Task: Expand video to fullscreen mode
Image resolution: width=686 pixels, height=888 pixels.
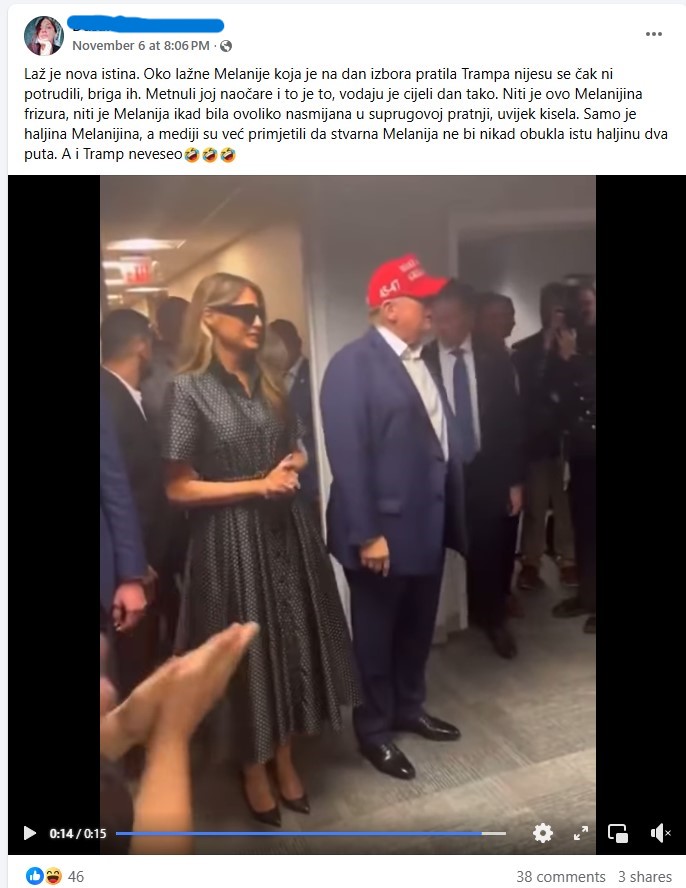Action: click(581, 833)
